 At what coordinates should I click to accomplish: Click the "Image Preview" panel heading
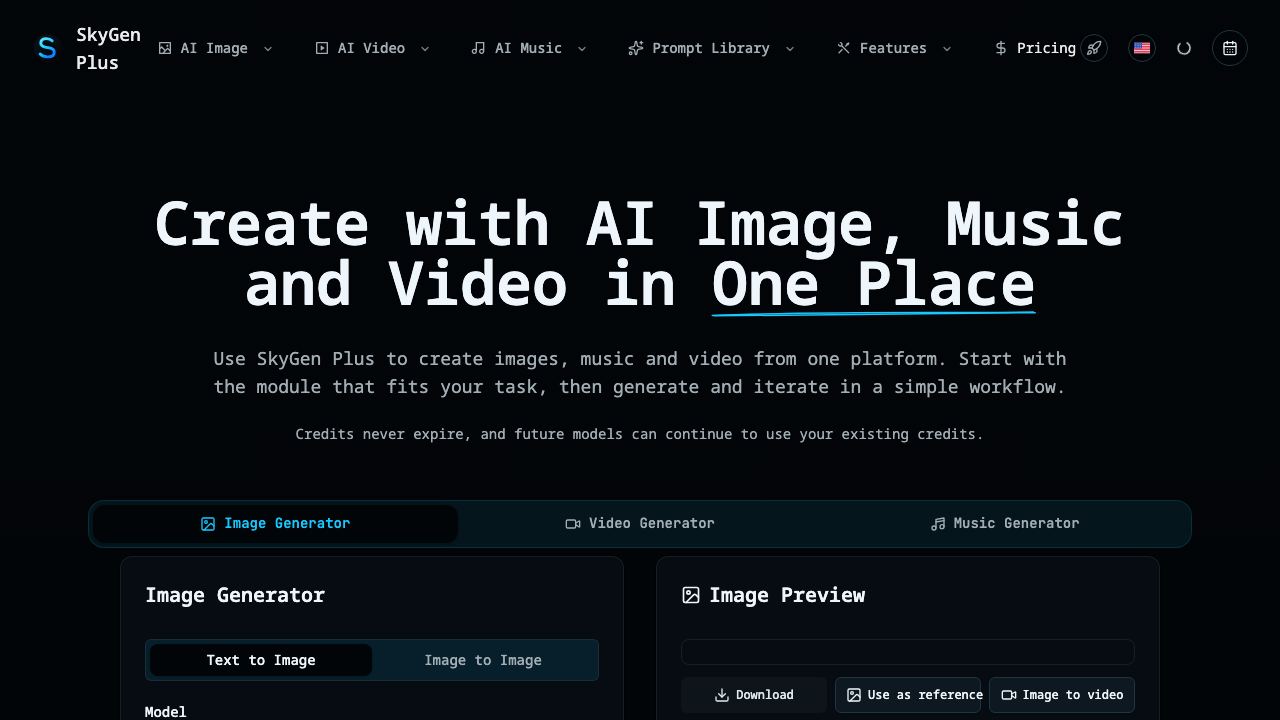click(773, 595)
